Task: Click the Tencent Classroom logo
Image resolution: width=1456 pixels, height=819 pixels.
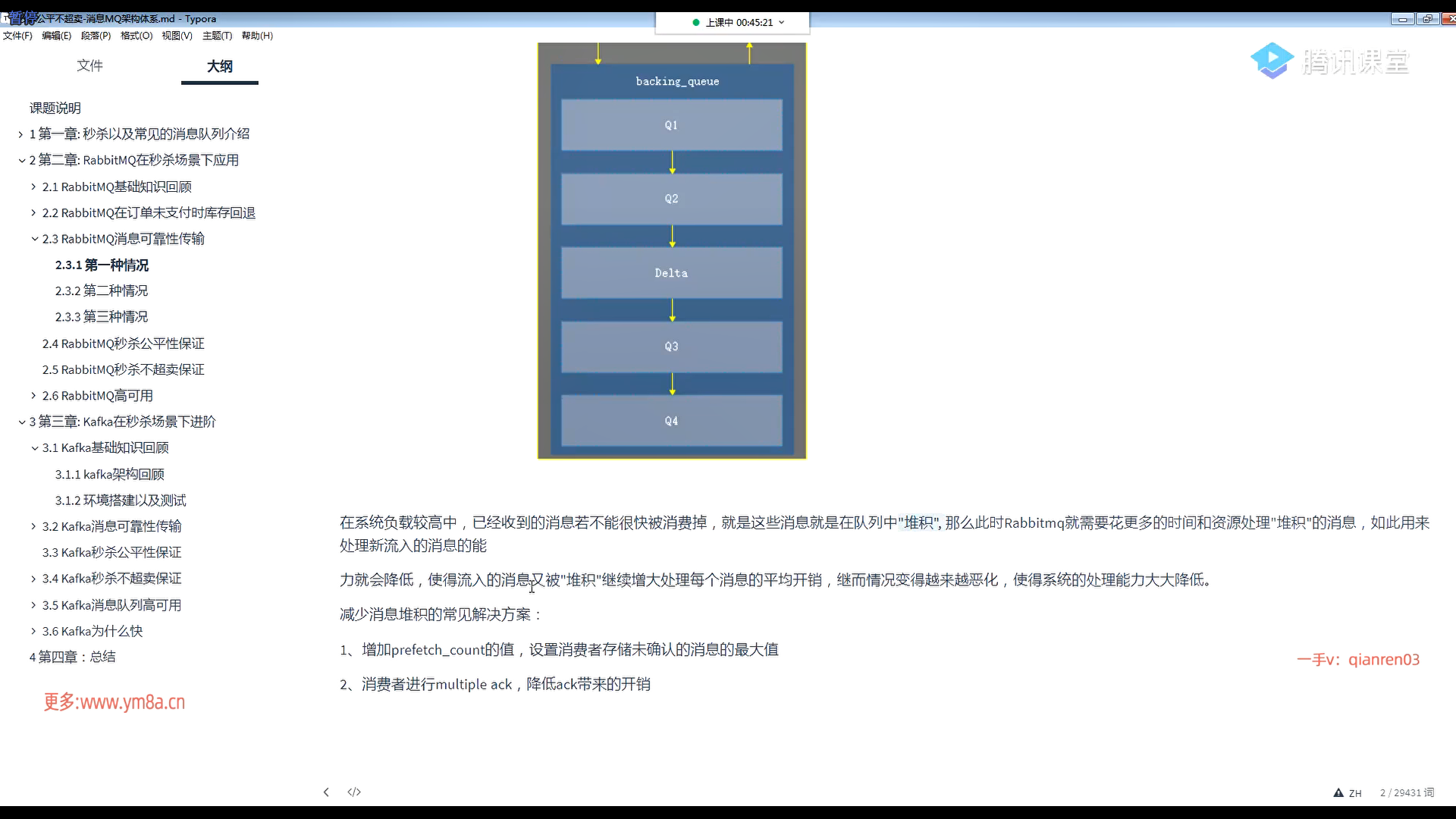Action: pyautogui.click(x=1329, y=61)
